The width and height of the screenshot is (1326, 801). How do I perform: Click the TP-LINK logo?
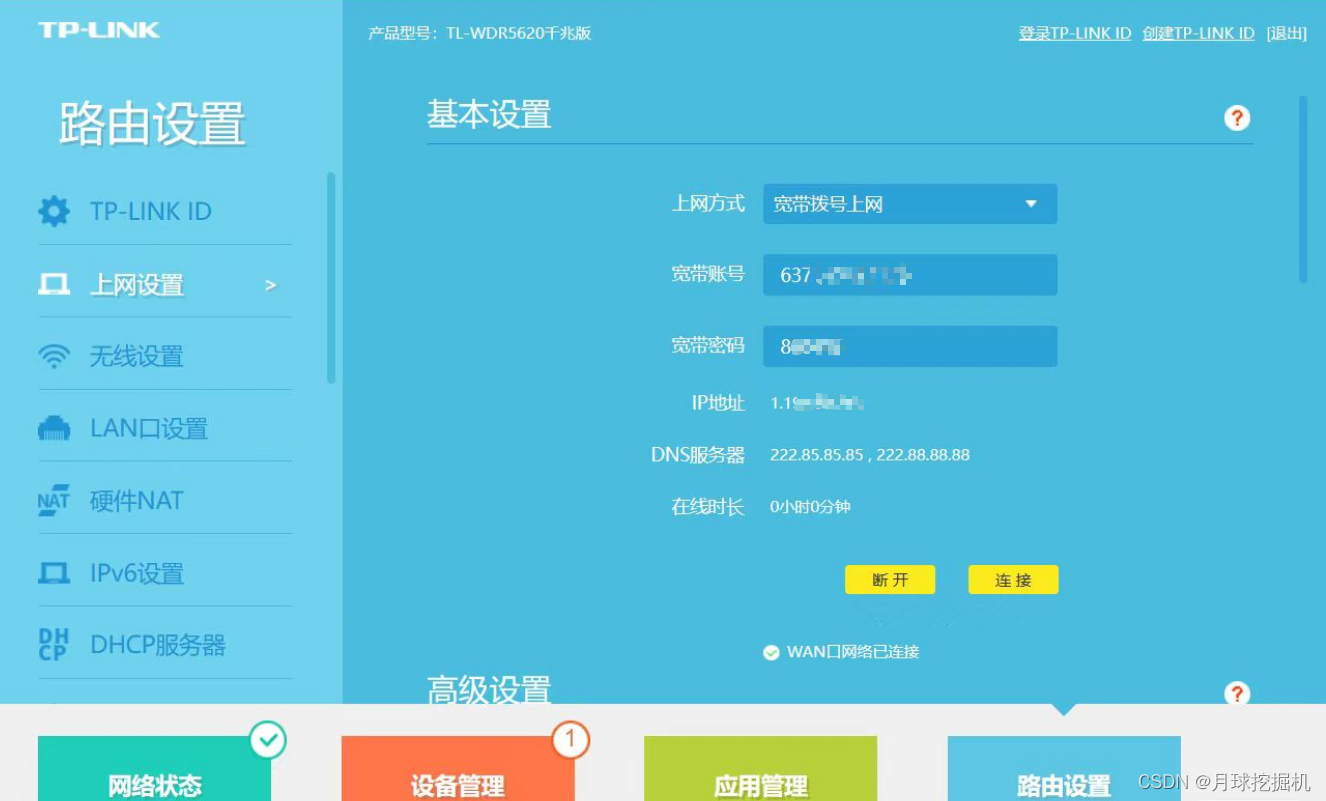pos(99,30)
